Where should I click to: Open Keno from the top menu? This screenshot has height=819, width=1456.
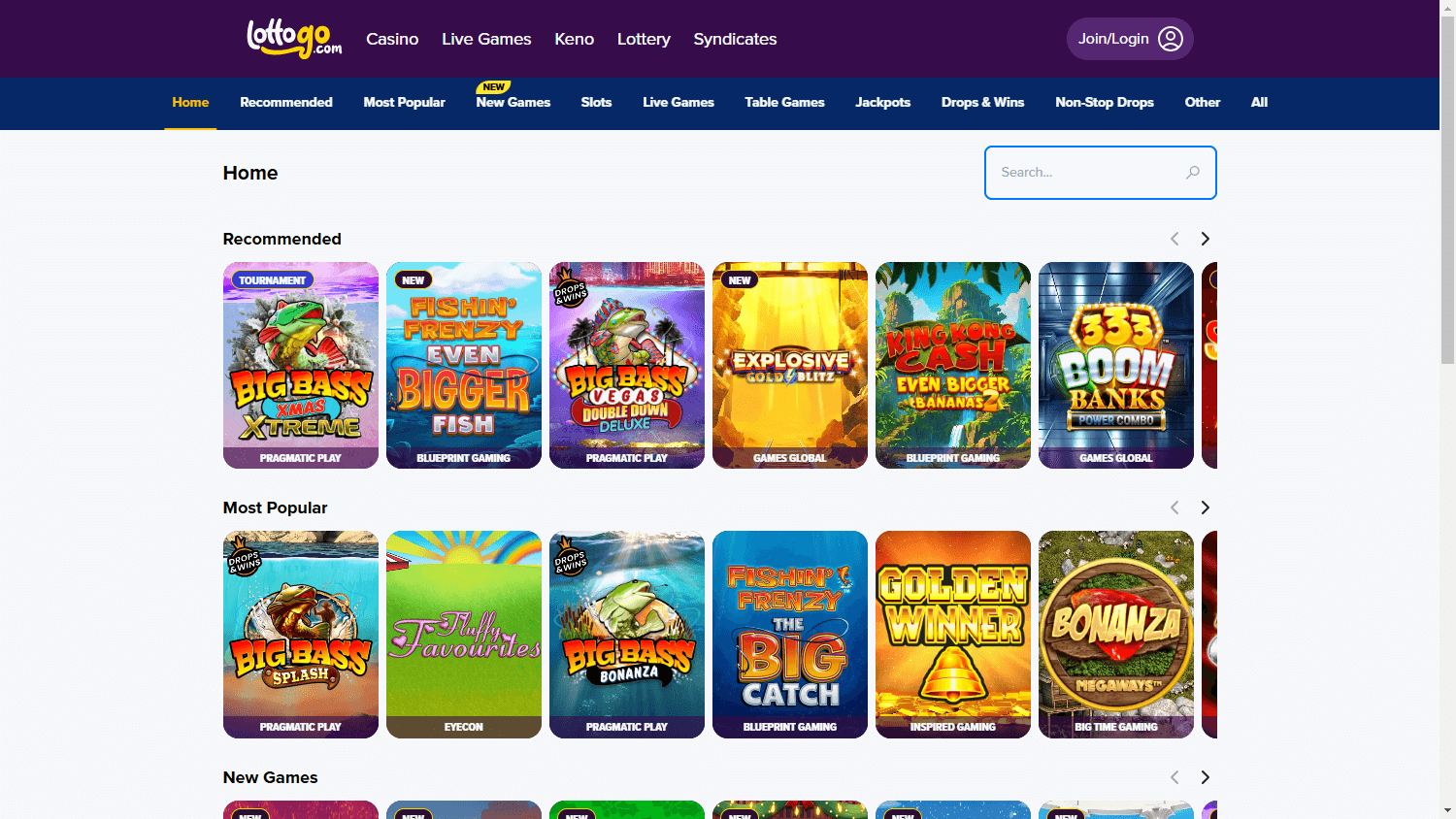[575, 39]
